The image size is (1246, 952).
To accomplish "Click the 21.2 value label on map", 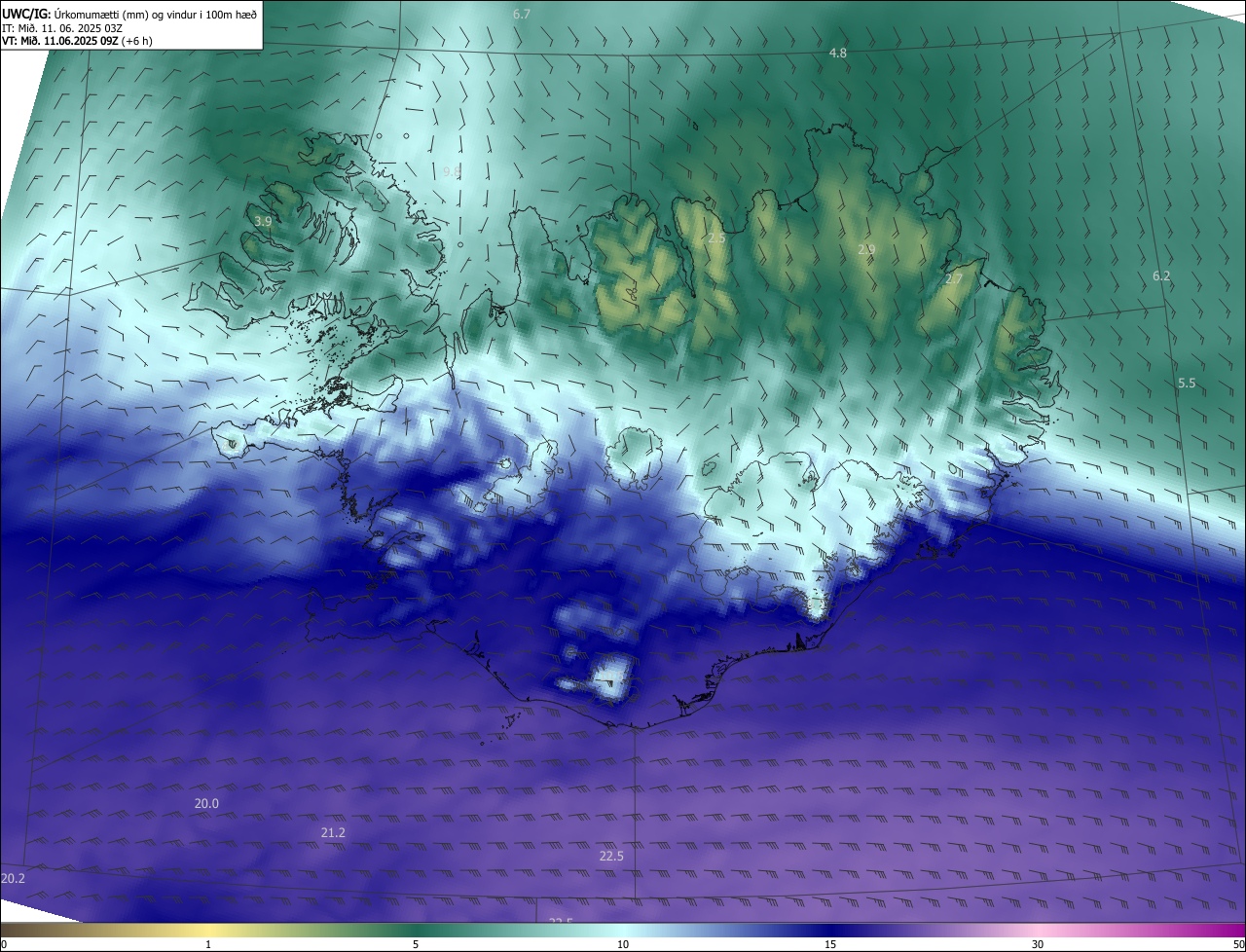I will pos(333,833).
